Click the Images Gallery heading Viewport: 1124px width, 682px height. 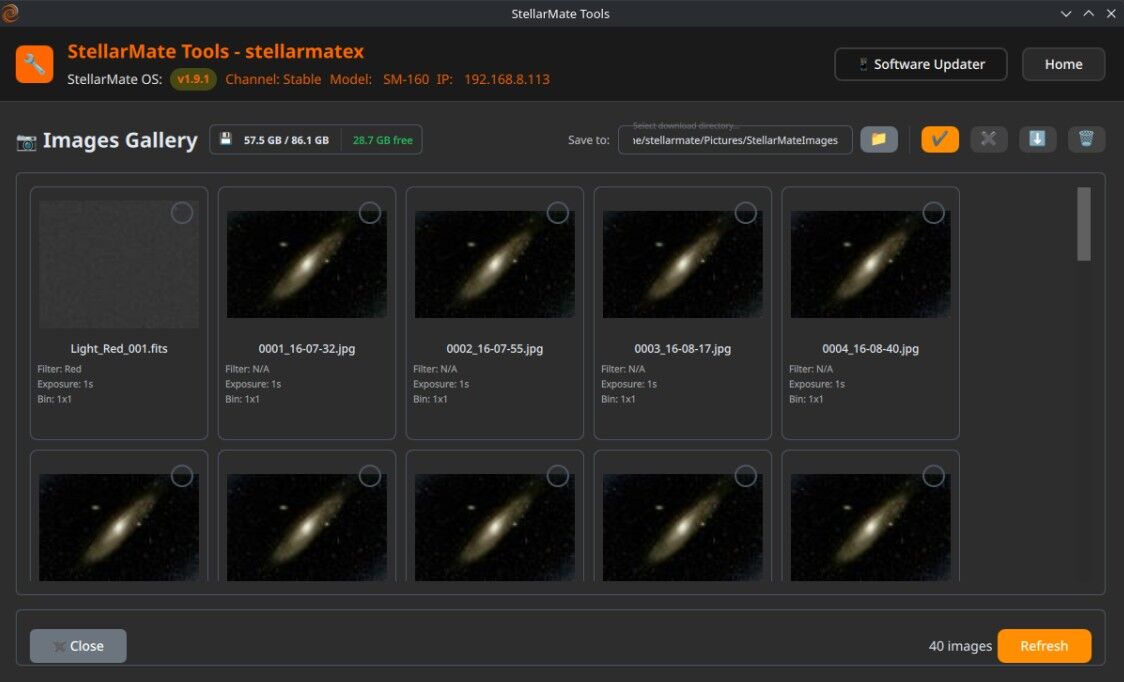[x=120, y=140]
